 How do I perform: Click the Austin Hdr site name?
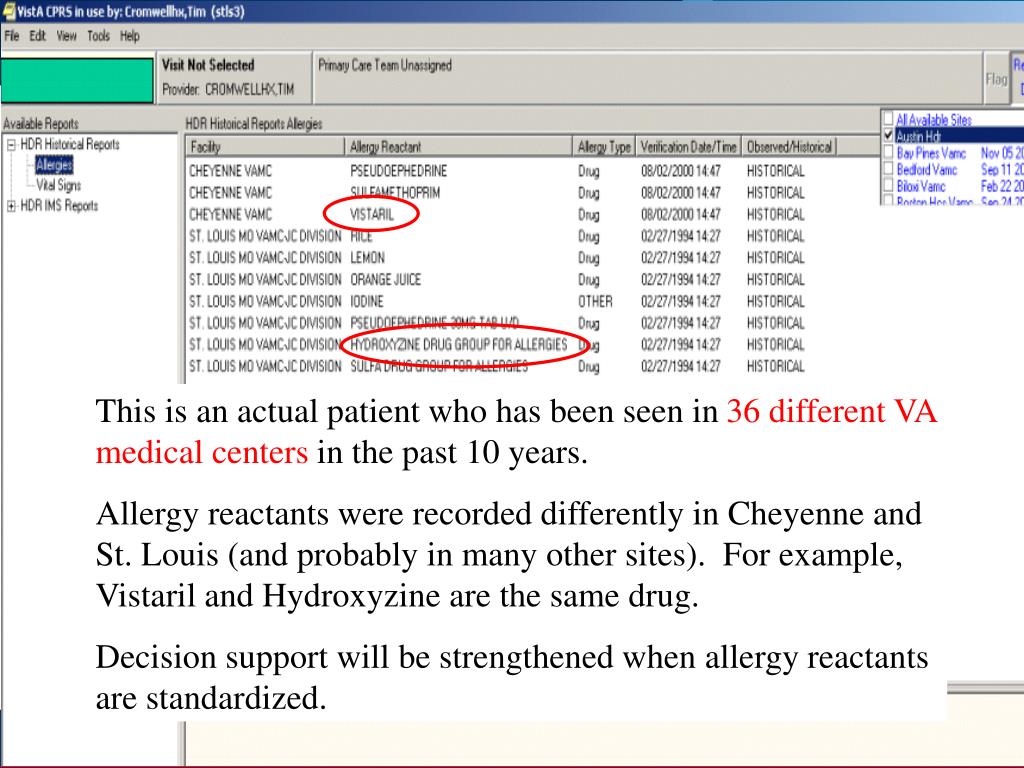[918, 136]
